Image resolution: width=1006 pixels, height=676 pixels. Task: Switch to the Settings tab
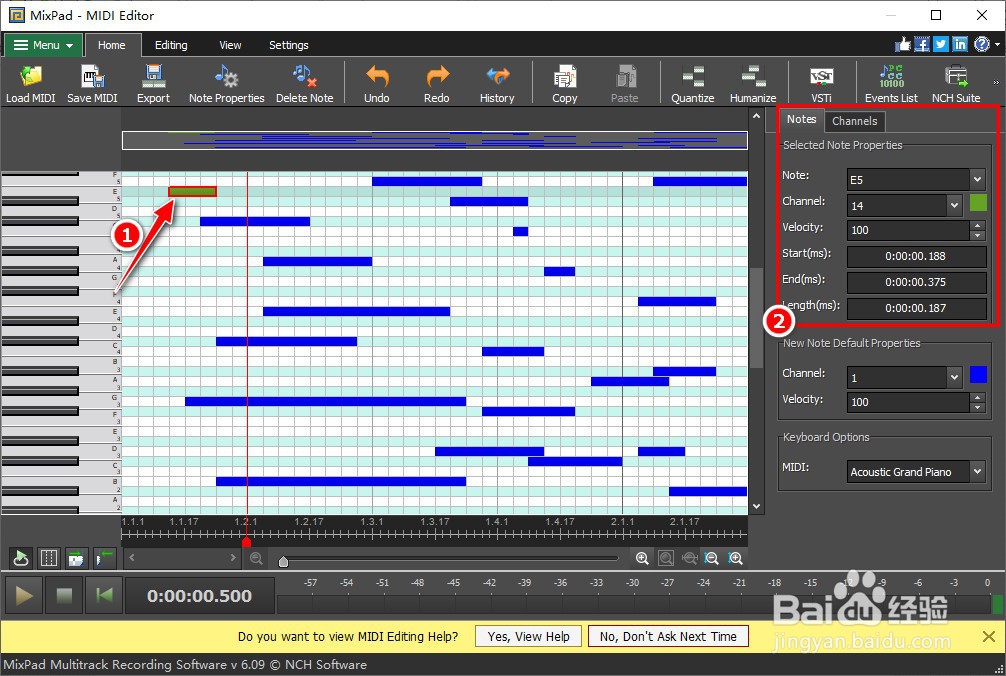(x=289, y=45)
